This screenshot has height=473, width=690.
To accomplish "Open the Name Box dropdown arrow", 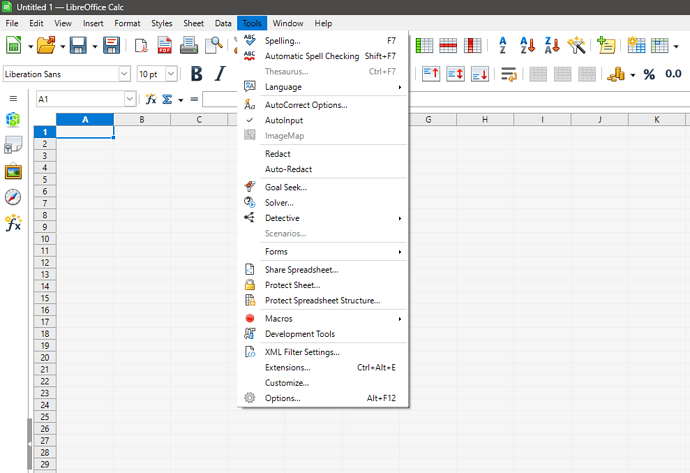I will tap(129, 99).
